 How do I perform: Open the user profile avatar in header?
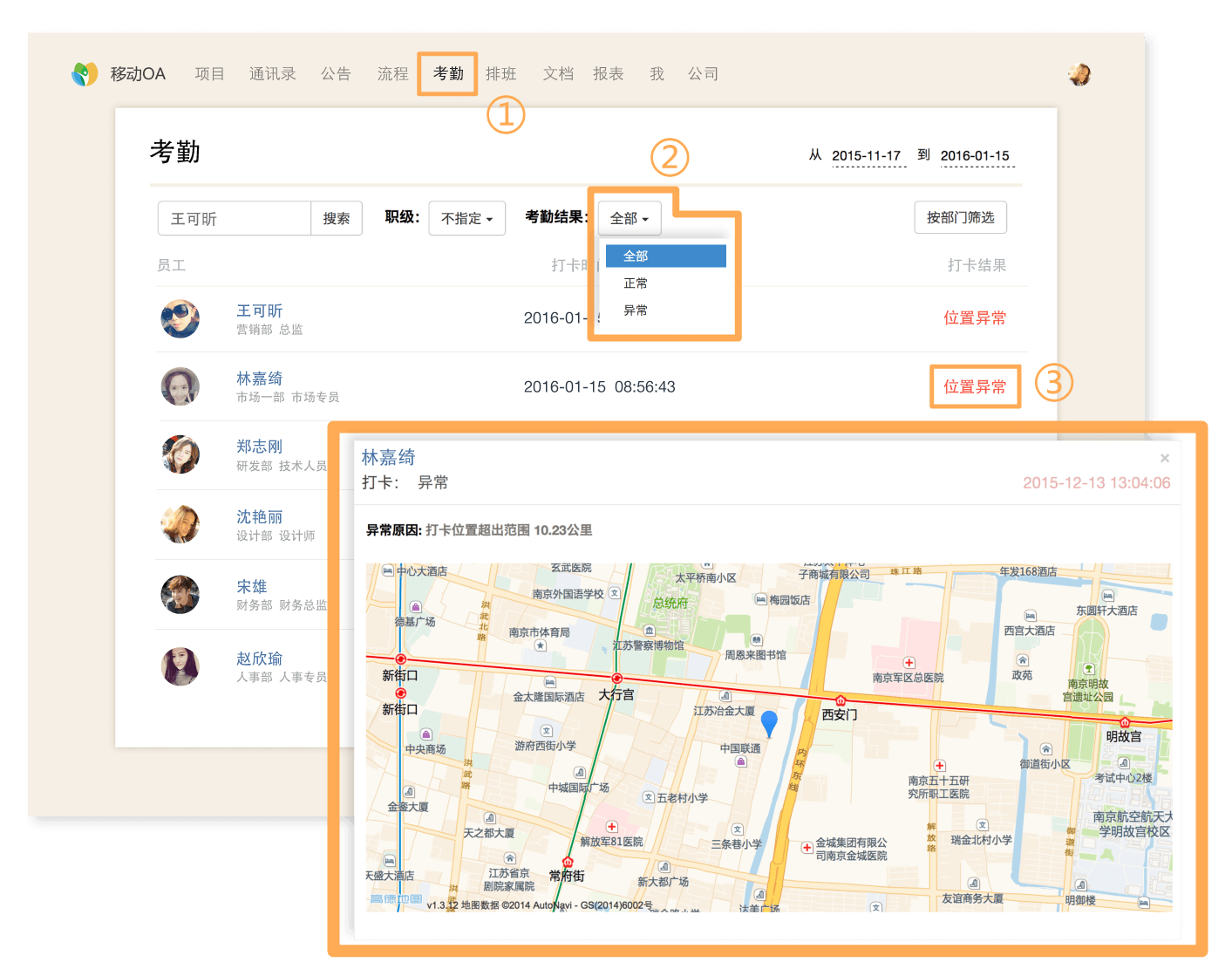pos(1079,75)
